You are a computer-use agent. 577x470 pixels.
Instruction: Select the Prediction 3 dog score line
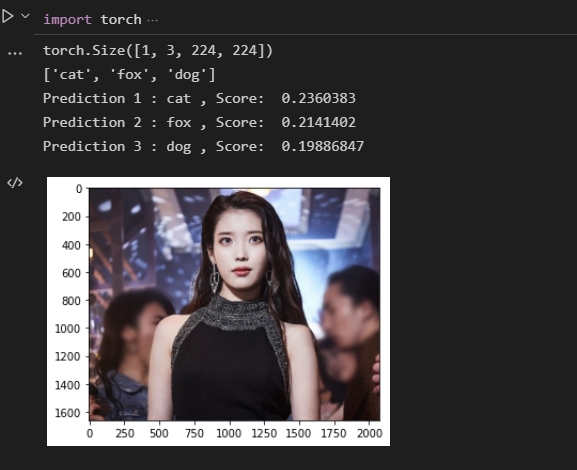[203, 146]
